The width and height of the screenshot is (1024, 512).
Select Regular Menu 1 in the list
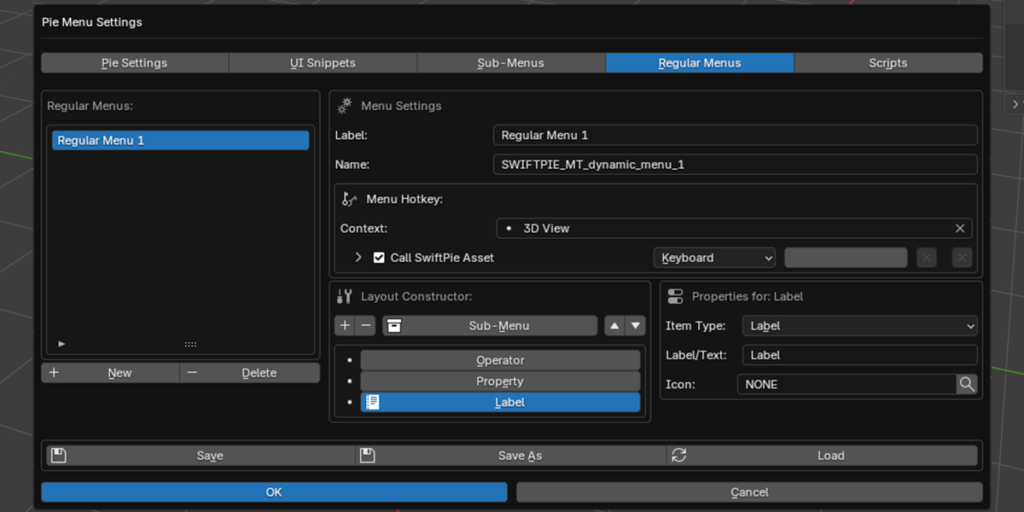point(180,140)
